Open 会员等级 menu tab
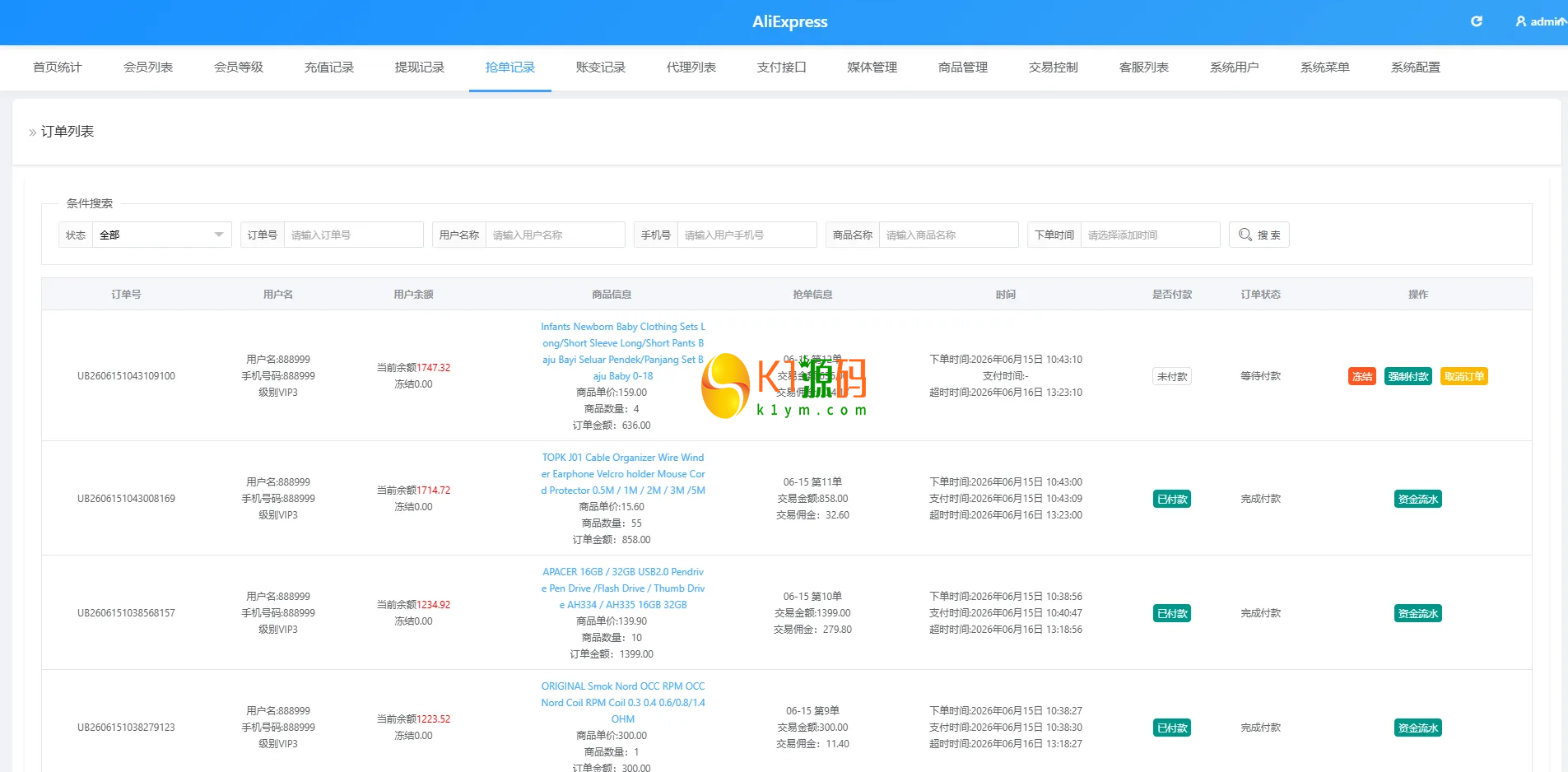Viewport: 1568px width, 772px height. (239, 67)
